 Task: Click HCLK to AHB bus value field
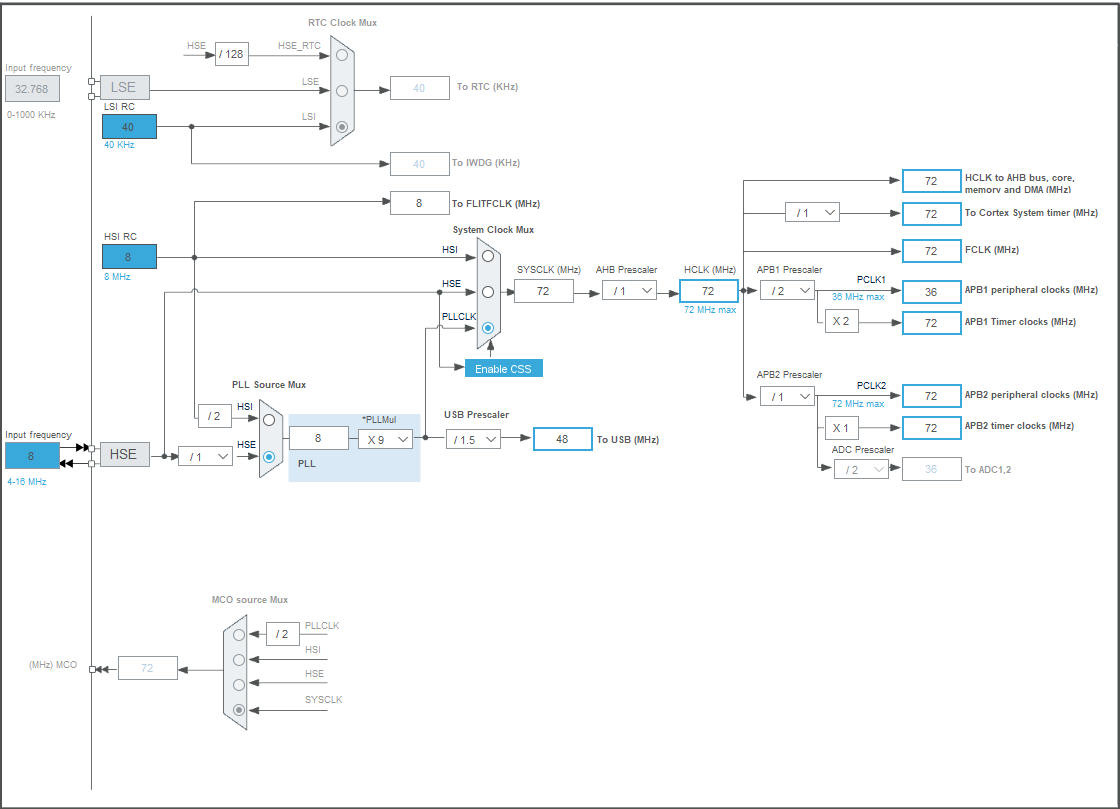(931, 181)
